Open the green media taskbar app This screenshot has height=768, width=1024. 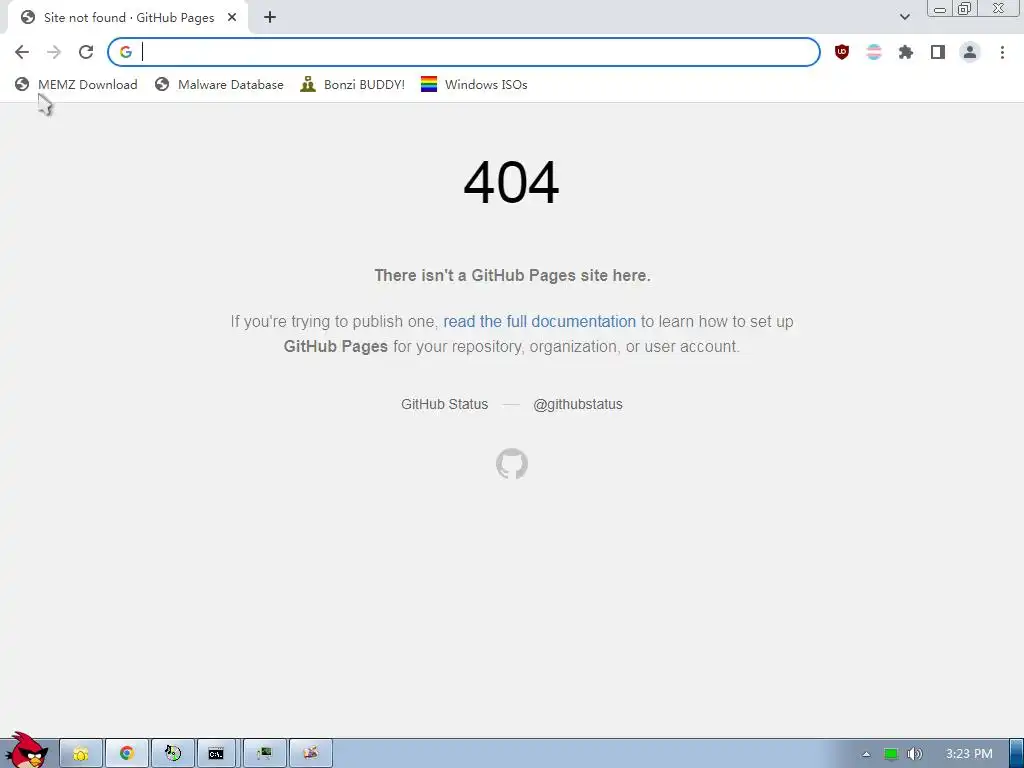click(x=173, y=754)
